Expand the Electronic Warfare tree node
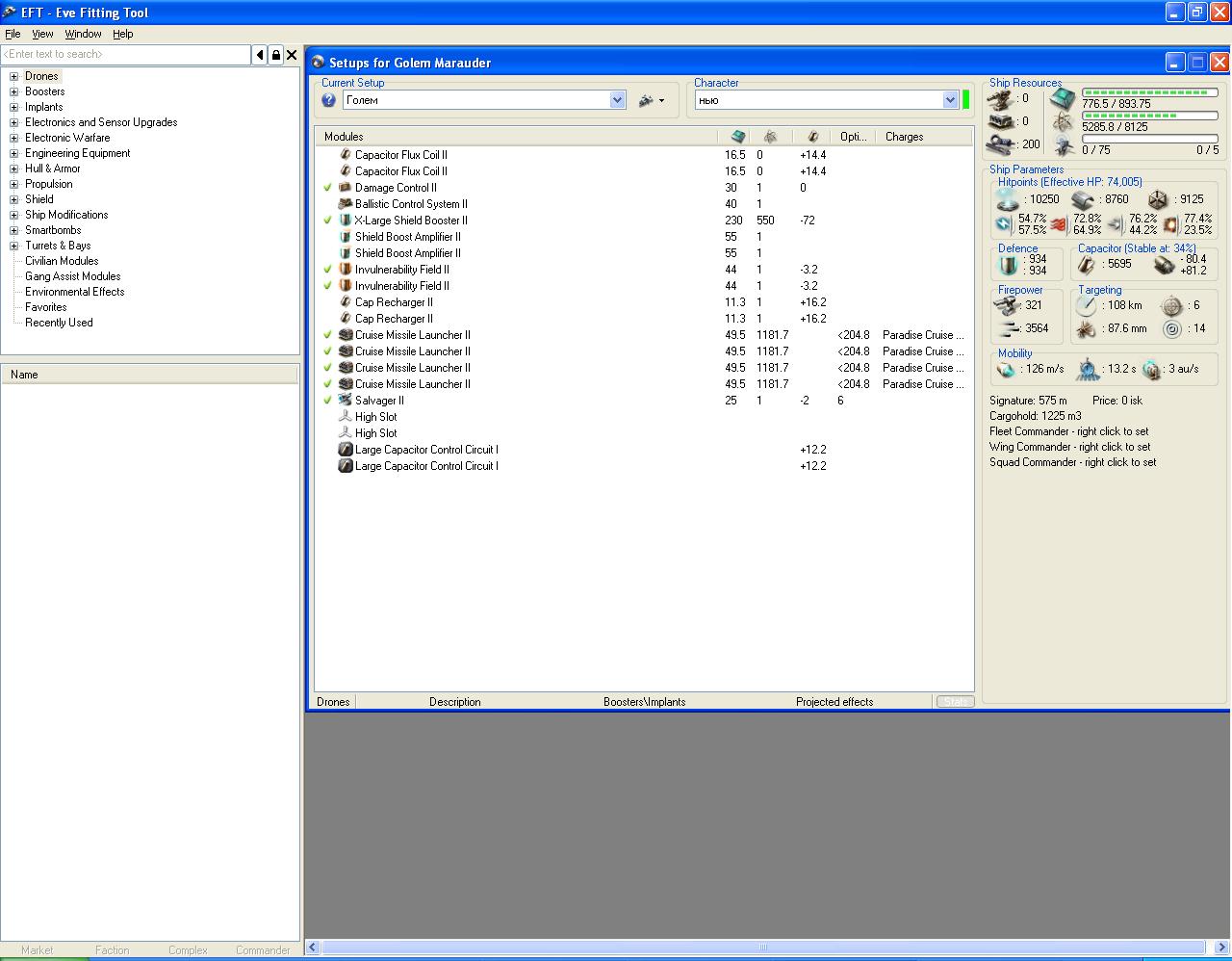Screen dimensions: 1232x961 pyautogui.click(x=14, y=138)
